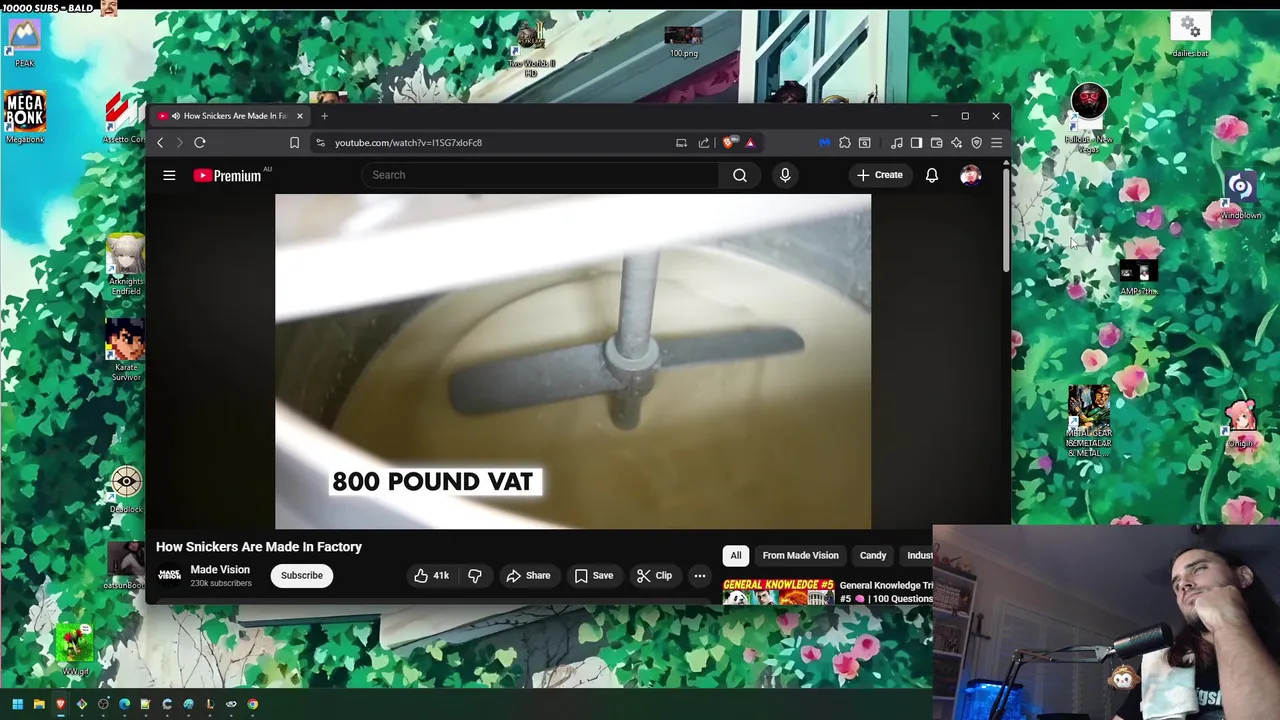Viewport: 1280px width, 720px height.
Task: Go back with the browser back arrow
Action: pos(160,143)
